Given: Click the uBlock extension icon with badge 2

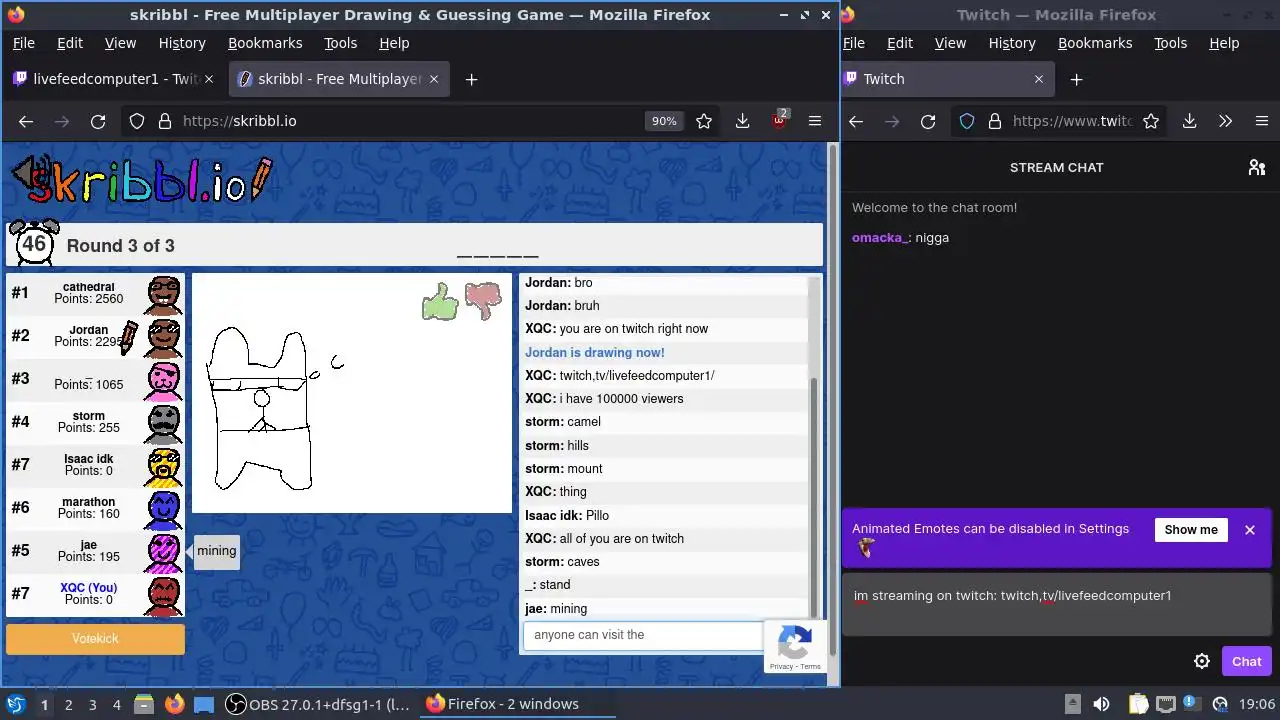Looking at the screenshot, I should point(779,121).
